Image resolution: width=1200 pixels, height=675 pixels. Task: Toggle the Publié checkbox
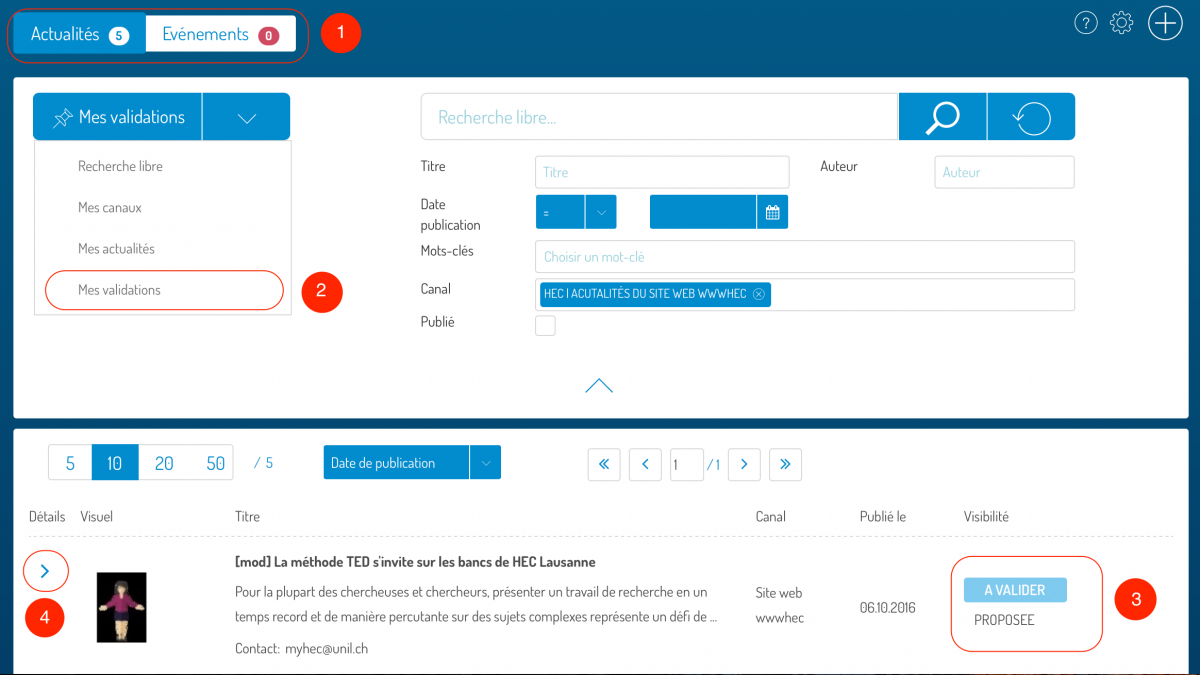coord(545,325)
